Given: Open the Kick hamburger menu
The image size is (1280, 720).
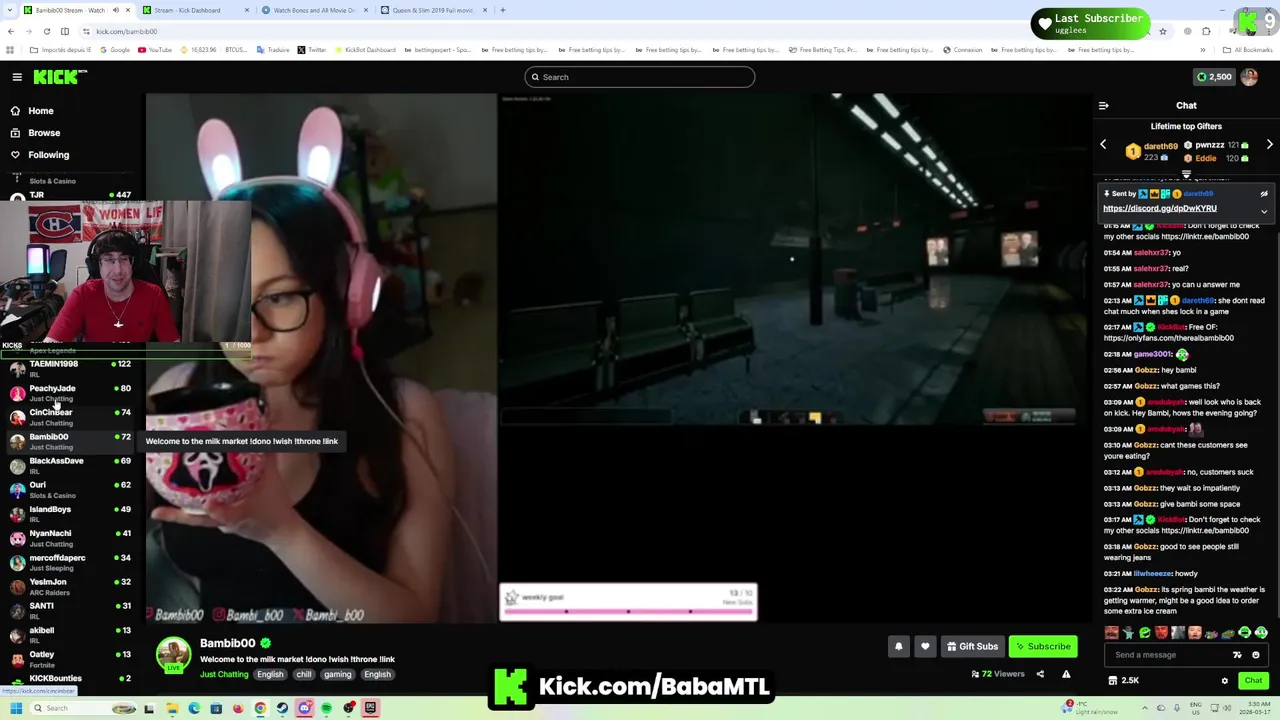Looking at the screenshot, I should point(17,77).
